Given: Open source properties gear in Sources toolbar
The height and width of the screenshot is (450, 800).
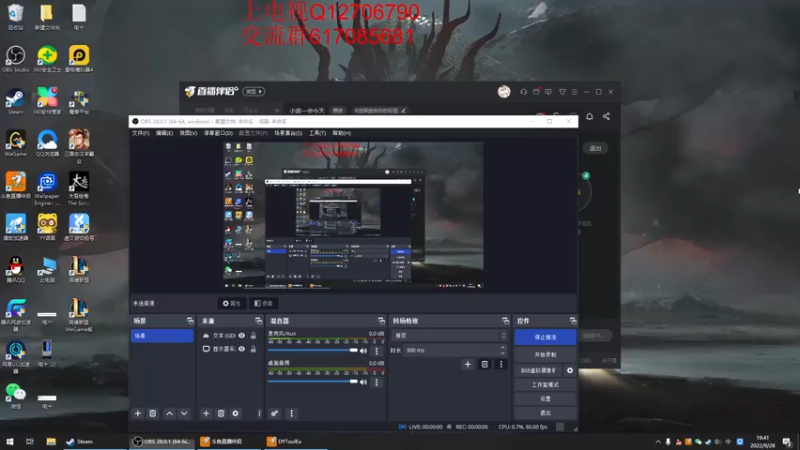Looking at the screenshot, I should click(236, 413).
